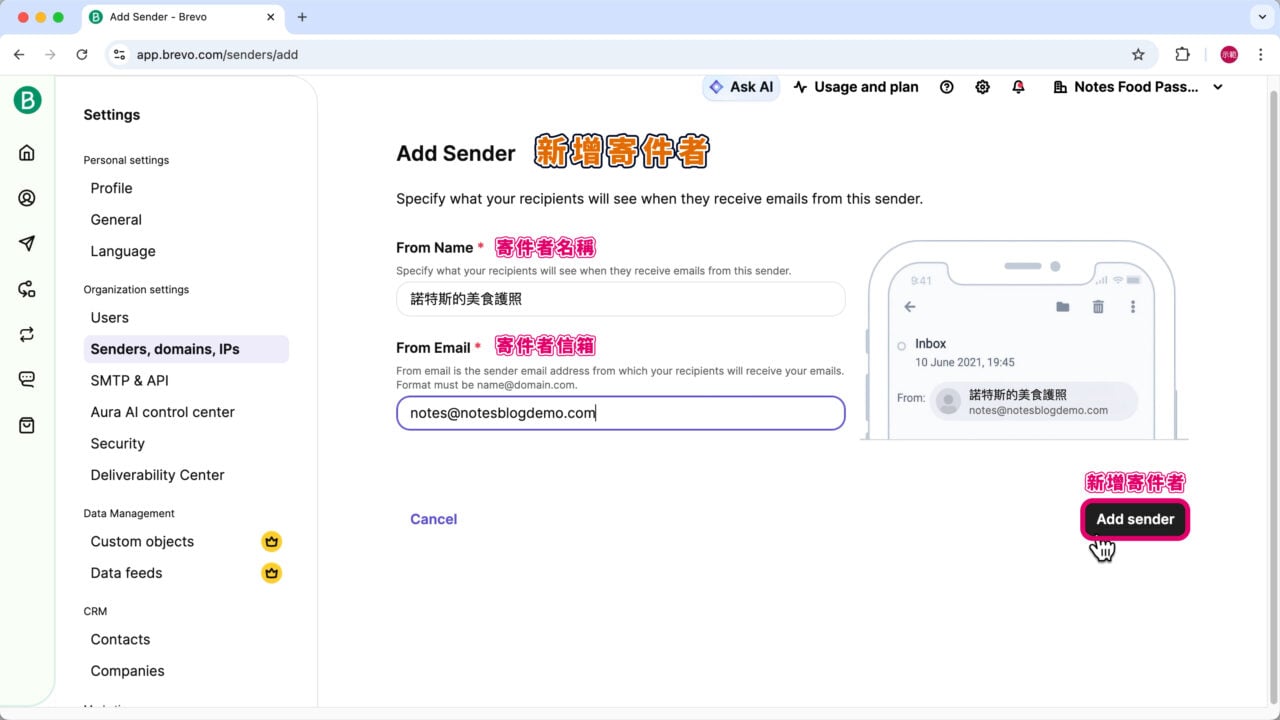Screen dimensions: 1280x720
Task: Click the Ask AI button
Action: (x=741, y=87)
